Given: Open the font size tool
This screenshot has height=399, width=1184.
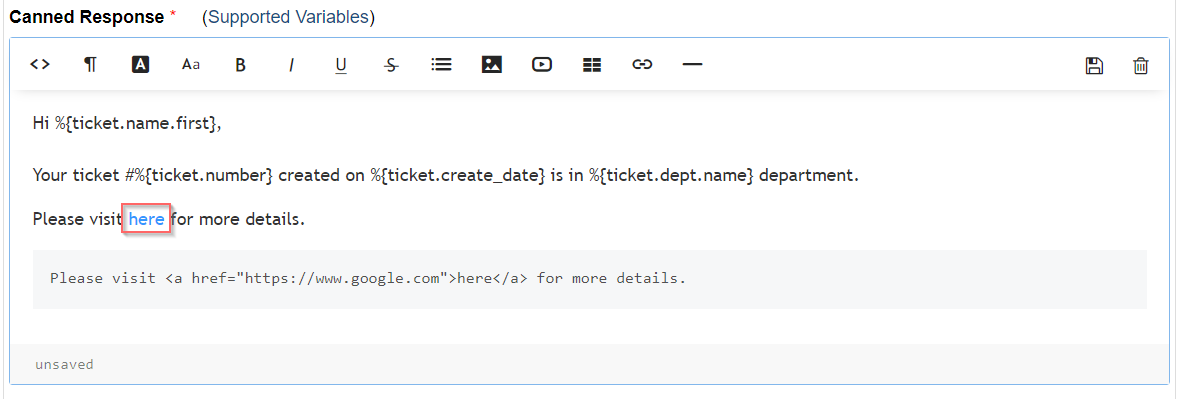Looking at the screenshot, I should (x=190, y=65).
